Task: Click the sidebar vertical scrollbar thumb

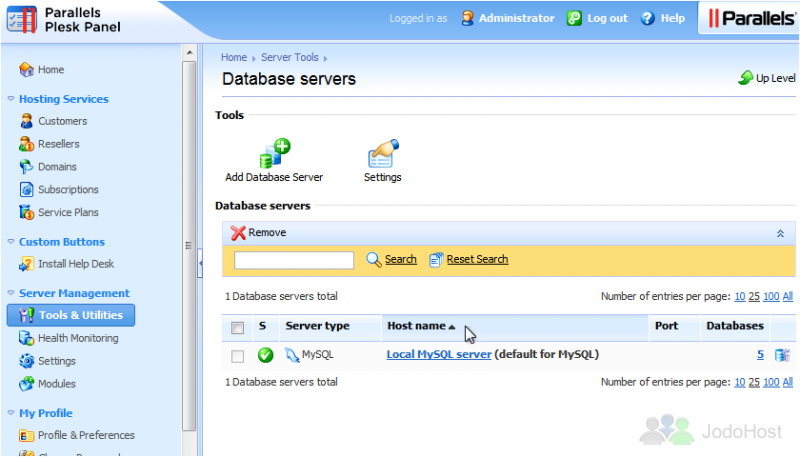Action: pos(189,246)
